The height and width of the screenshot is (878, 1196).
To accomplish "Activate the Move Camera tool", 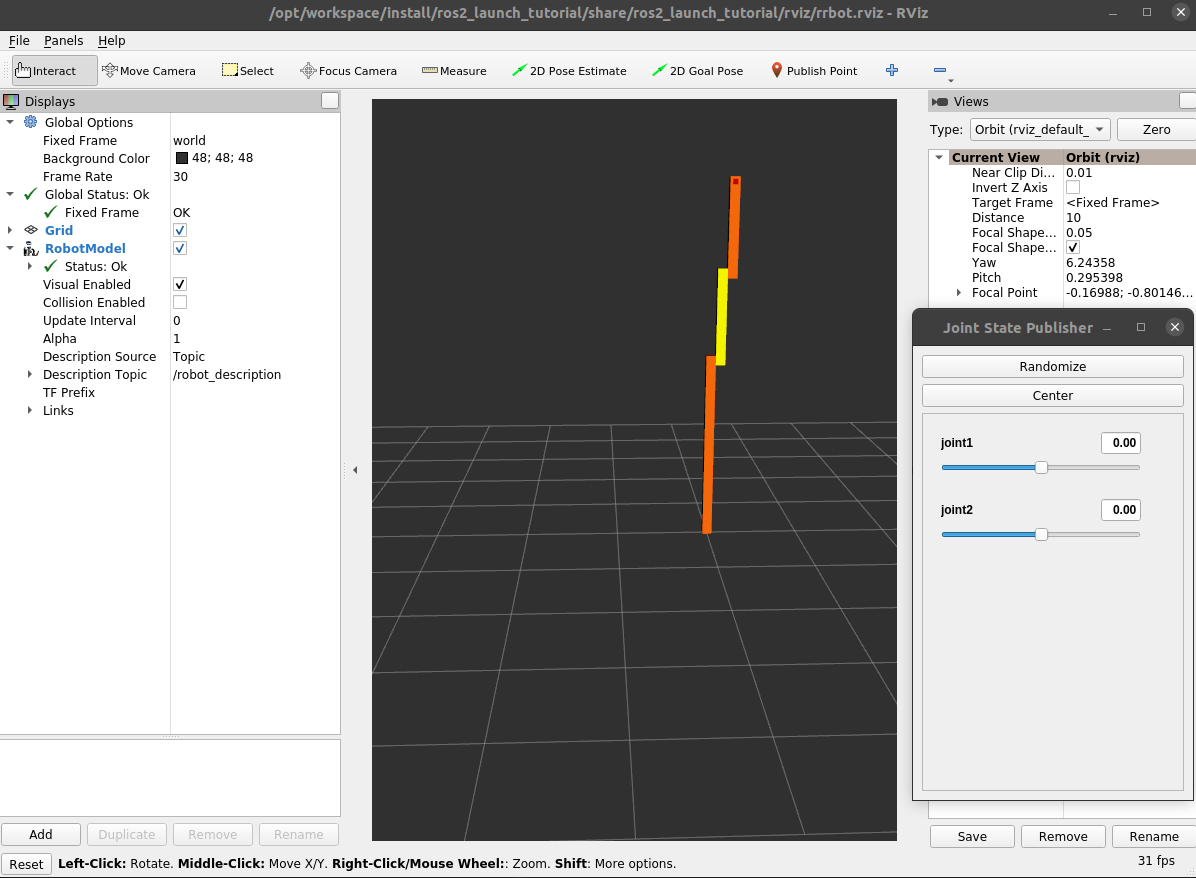I will (148, 70).
